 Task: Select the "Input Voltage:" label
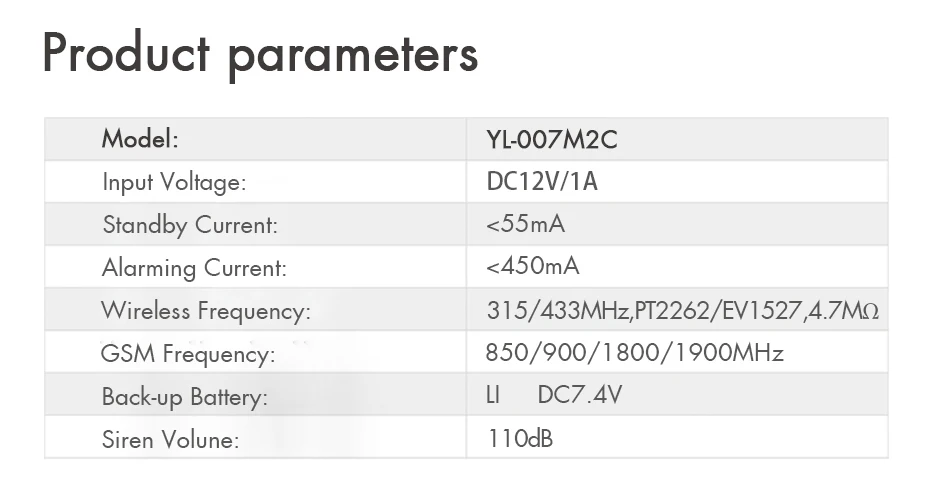pos(174,182)
